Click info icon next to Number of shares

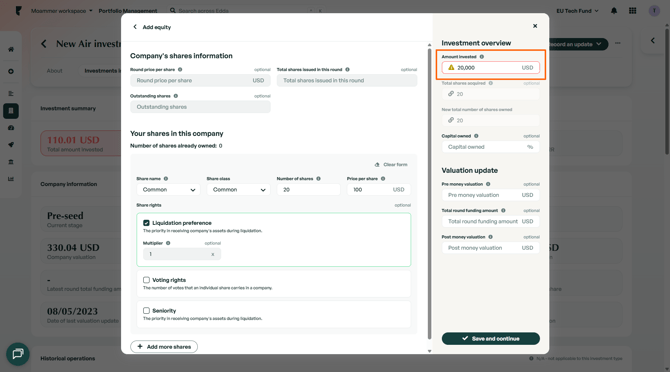pyautogui.click(x=318, y=179)
